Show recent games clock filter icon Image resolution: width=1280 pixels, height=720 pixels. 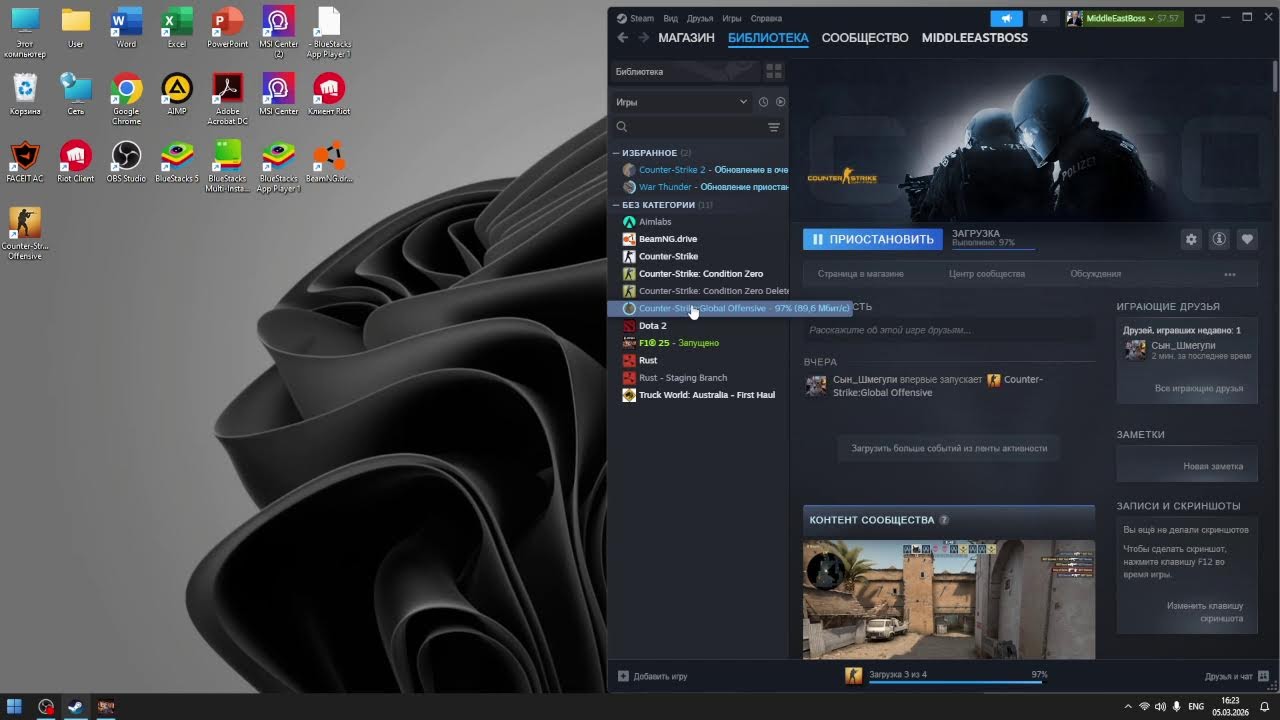point(763,102)
